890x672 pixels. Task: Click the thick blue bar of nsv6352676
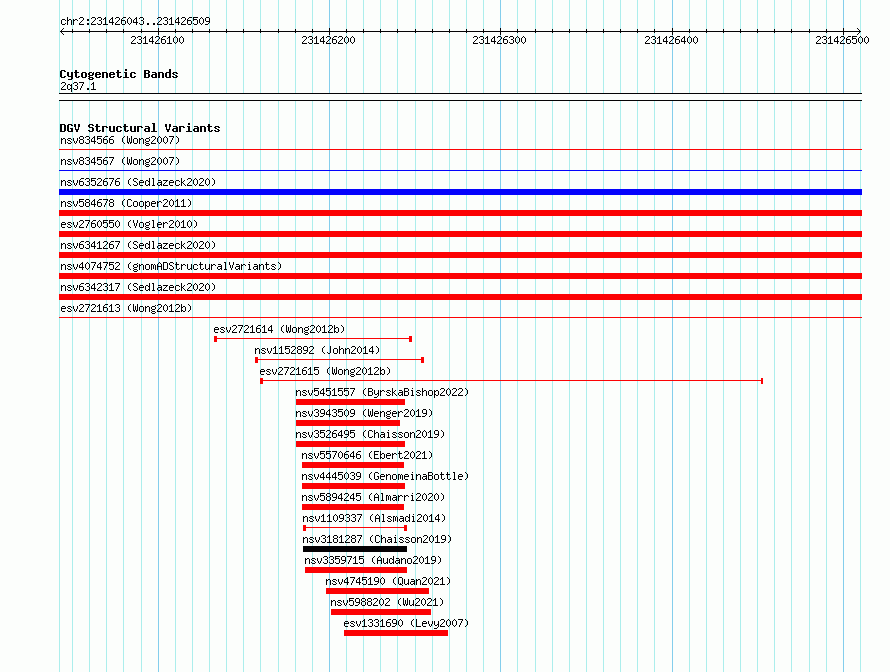(460, 192)
